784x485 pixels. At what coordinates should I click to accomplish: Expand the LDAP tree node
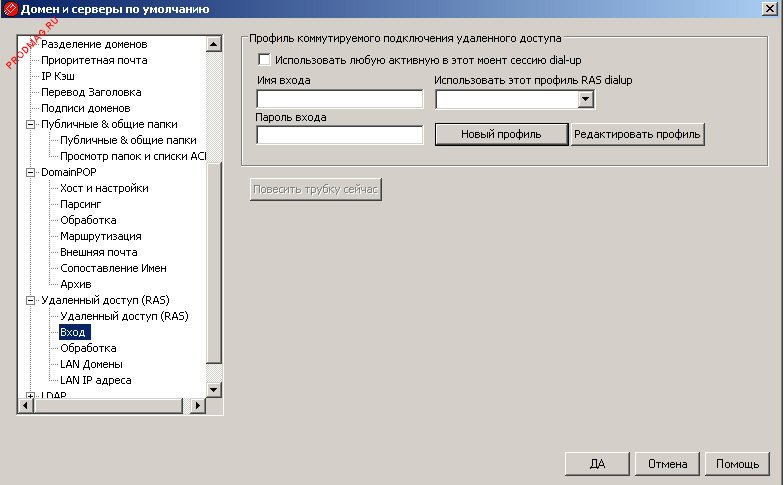click(30, 396)
